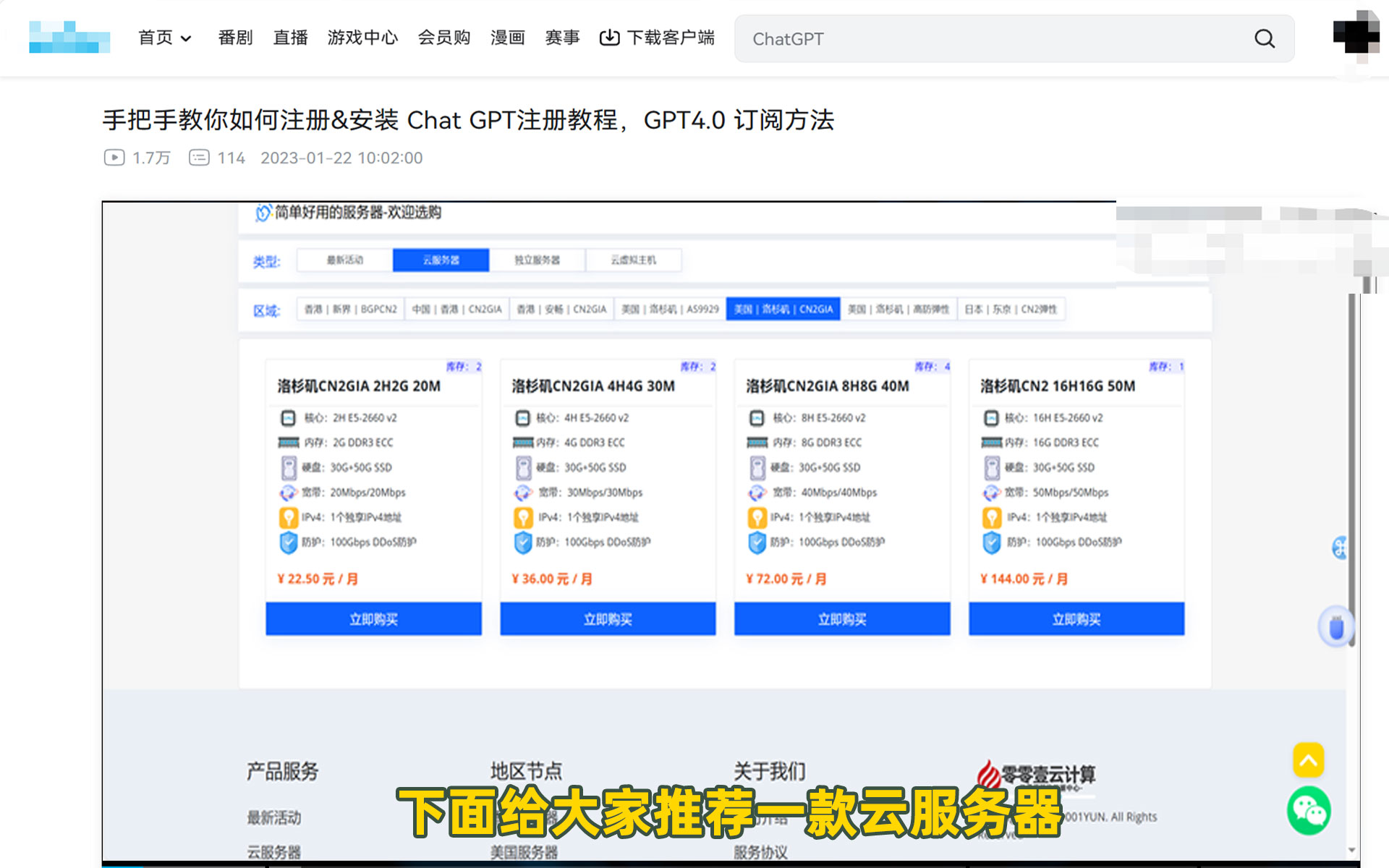Click the CPU core icon in 4H4G 30M card
The image size is (1389, 868).
522,418
